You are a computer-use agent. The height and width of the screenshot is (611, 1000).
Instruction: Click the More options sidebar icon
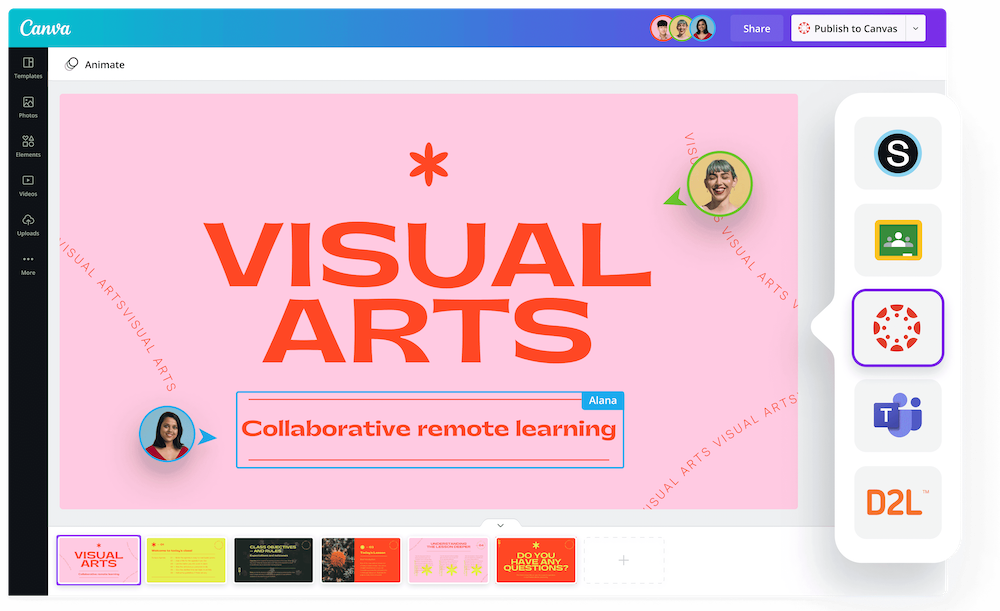point(28,264)
